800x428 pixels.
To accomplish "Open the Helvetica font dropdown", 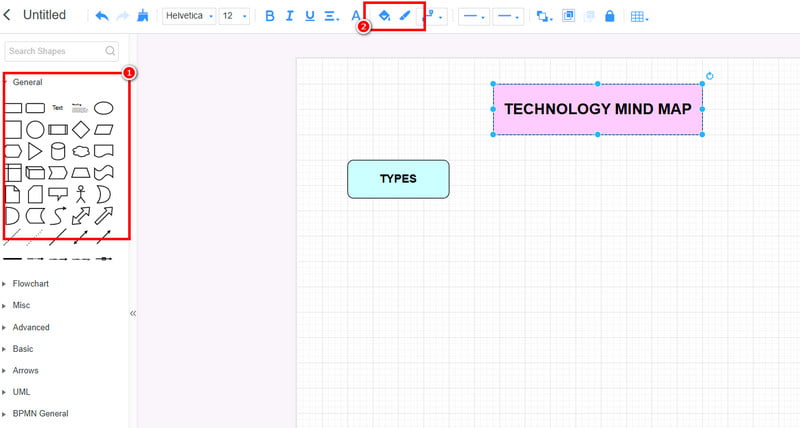I will point(189,16).
